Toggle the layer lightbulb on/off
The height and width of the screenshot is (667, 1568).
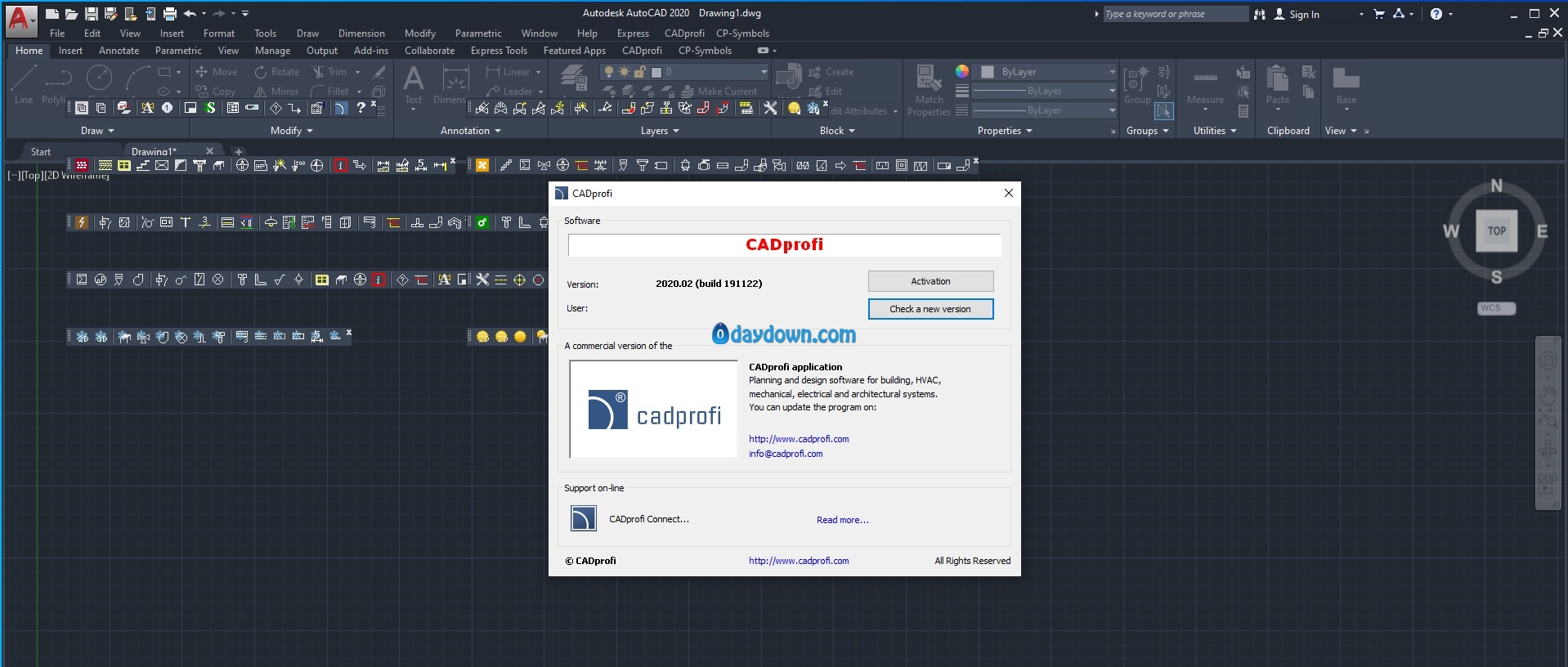click(x=608, y=72)
